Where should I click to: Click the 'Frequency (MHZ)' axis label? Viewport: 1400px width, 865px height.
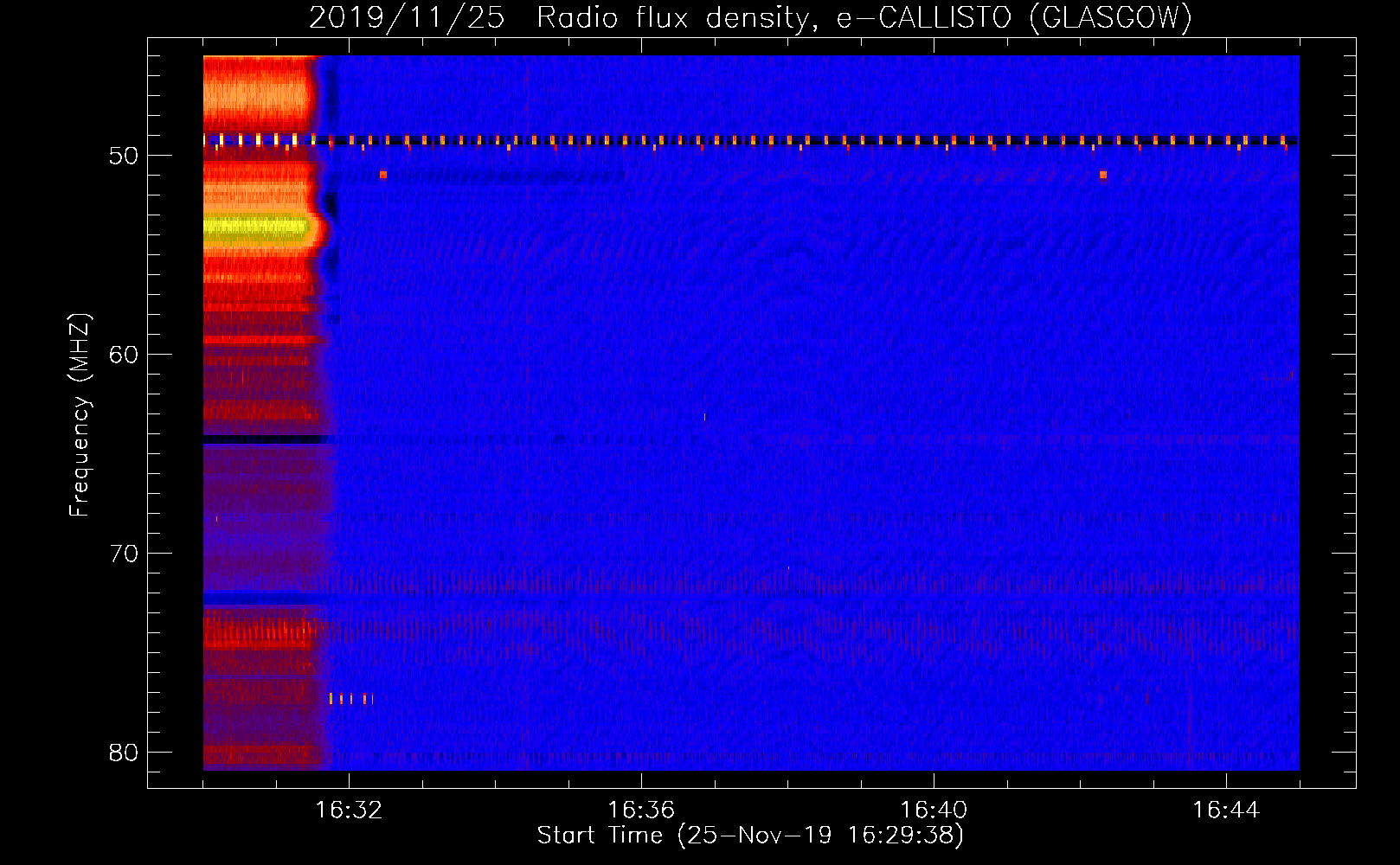tap(79, 415)
